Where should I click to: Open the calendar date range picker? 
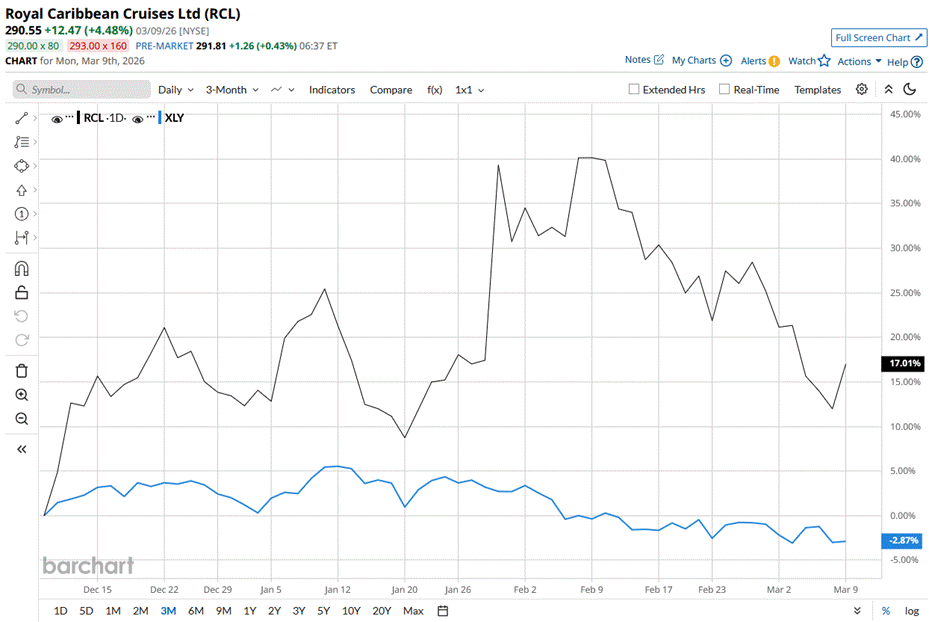click(x=443, y=611)
